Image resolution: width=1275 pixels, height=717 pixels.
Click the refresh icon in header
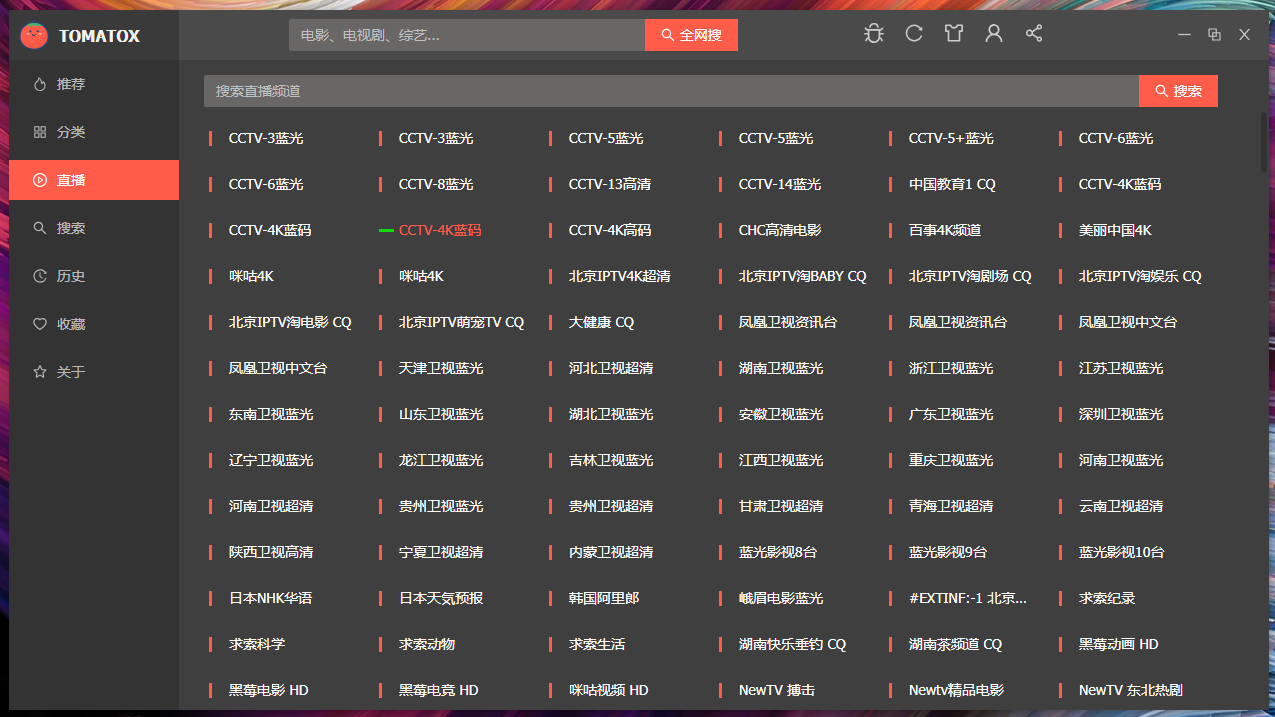pos(914,34)
